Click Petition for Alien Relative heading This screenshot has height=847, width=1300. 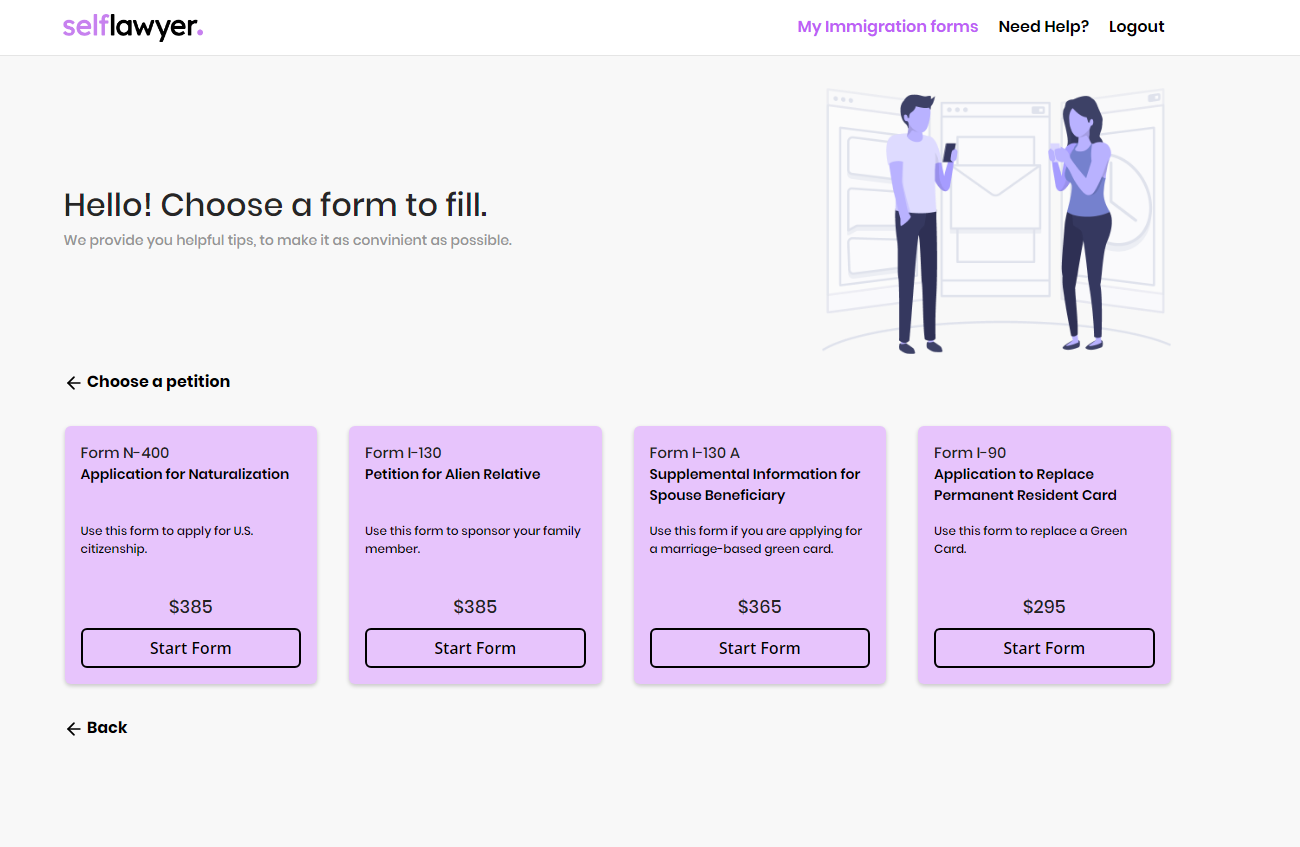(452, 474)
